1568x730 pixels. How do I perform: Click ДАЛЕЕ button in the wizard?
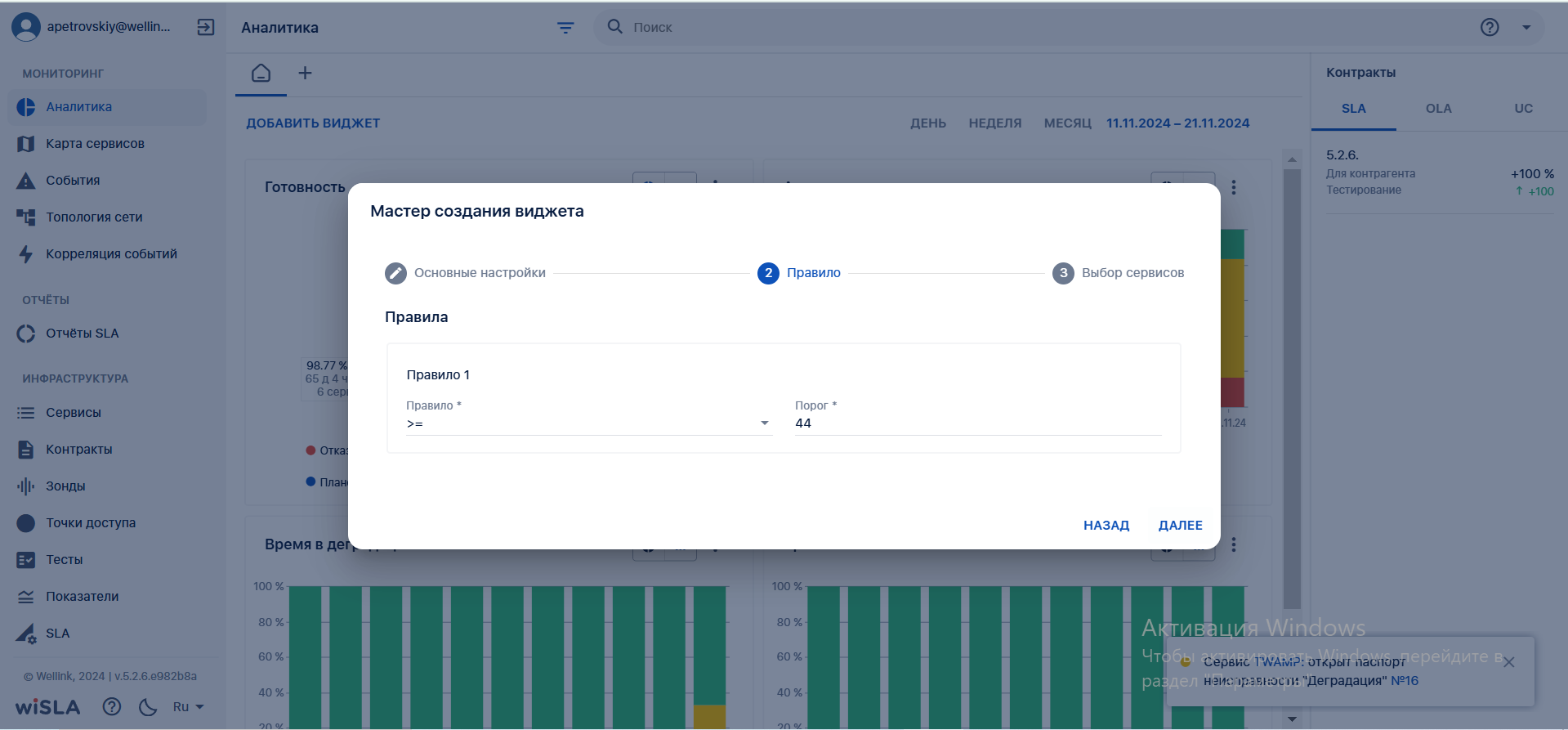point(1181,526)
